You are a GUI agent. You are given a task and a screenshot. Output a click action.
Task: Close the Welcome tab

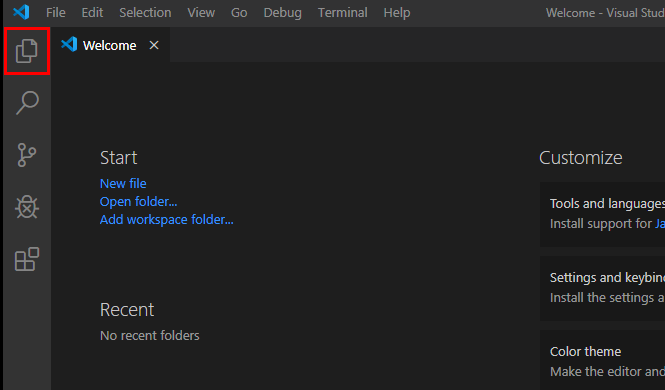point(154,45)
